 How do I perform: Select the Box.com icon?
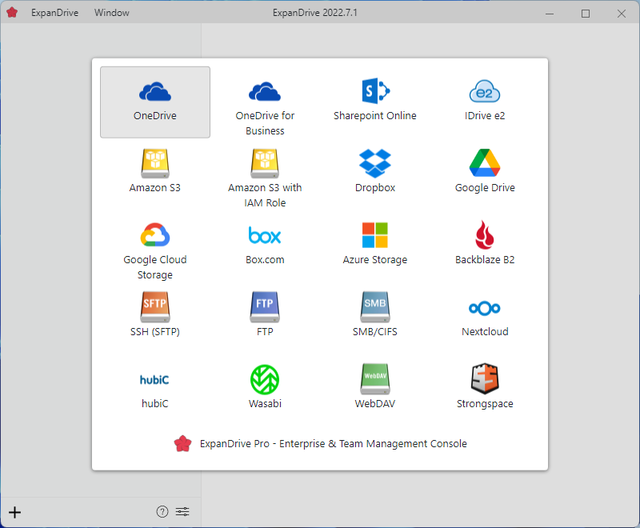[x=265, y=236]
